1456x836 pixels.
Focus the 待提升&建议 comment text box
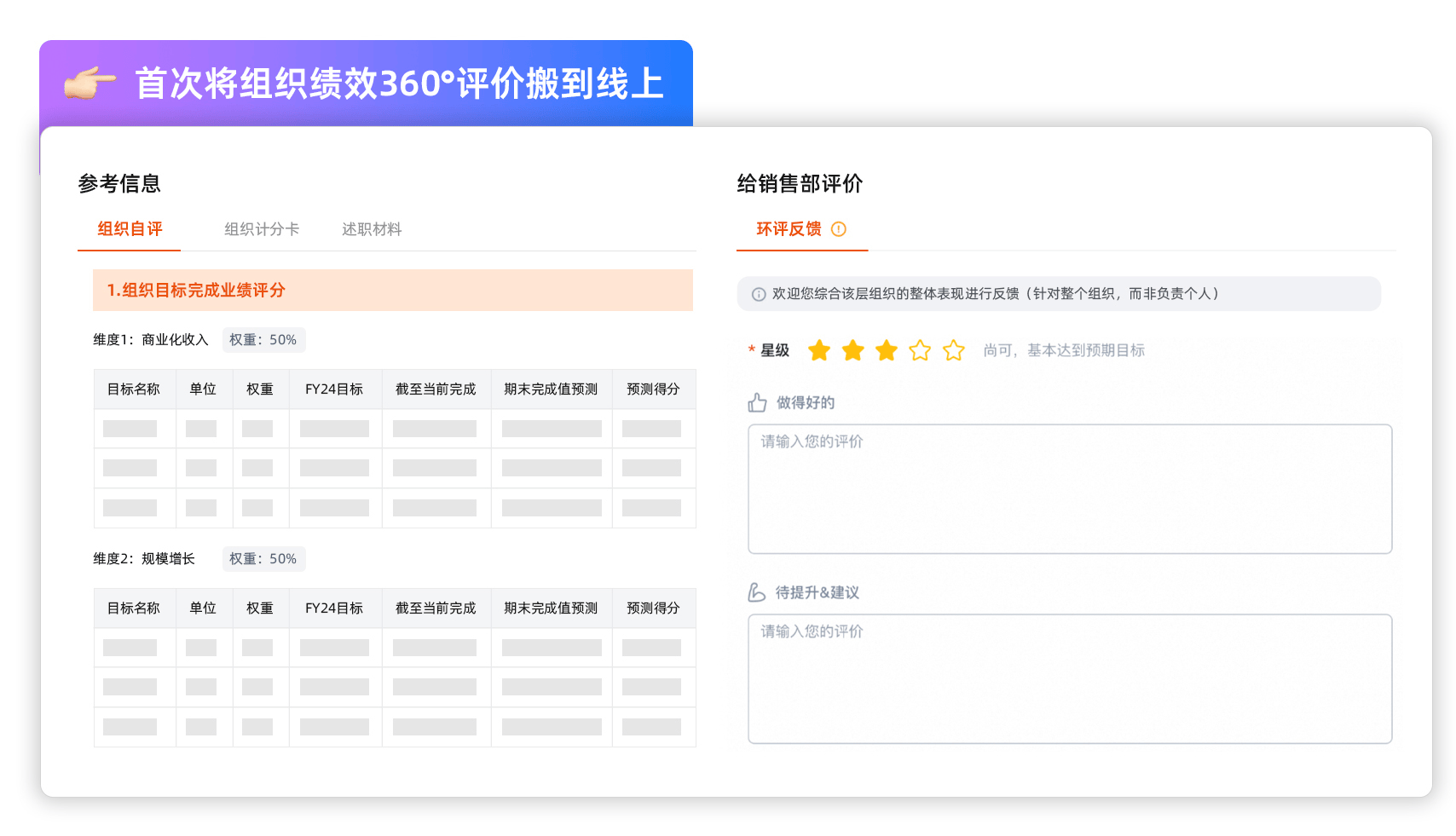(1070, 679)
